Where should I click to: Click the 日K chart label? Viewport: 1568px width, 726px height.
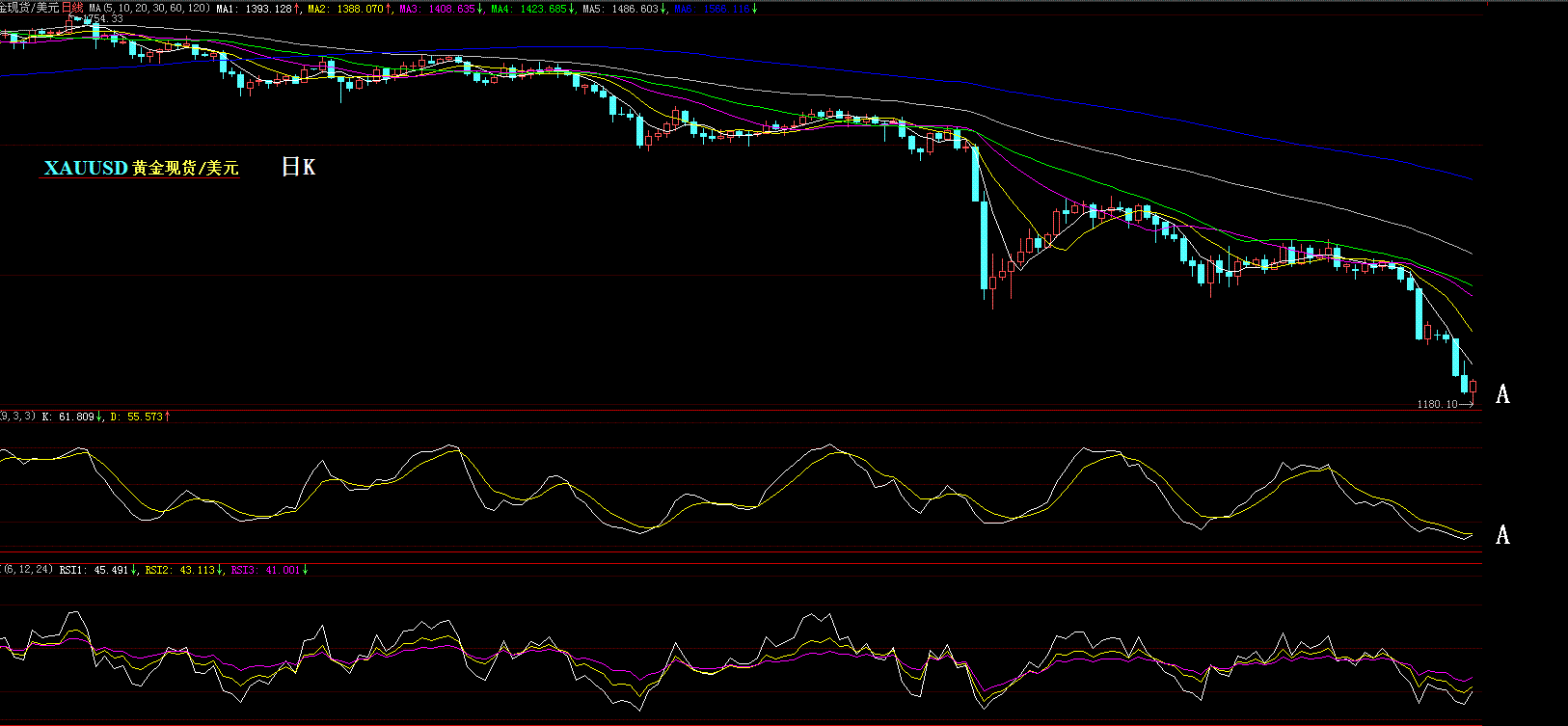[298, 167]
